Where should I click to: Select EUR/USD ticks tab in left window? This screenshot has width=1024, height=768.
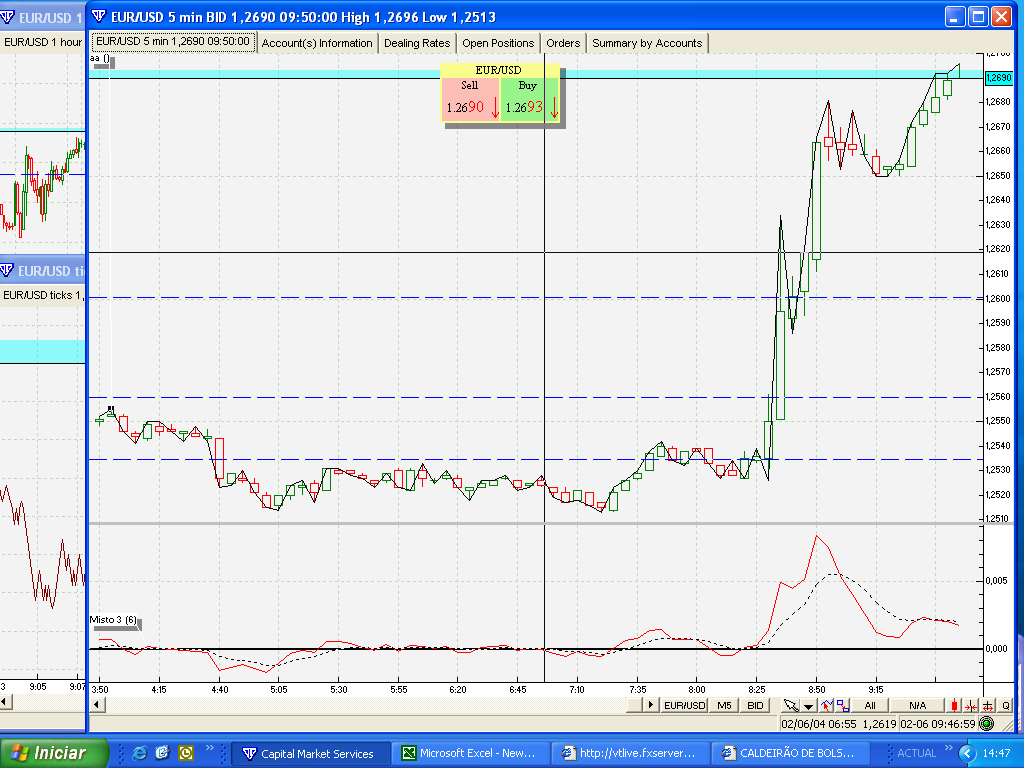[42, 295]
